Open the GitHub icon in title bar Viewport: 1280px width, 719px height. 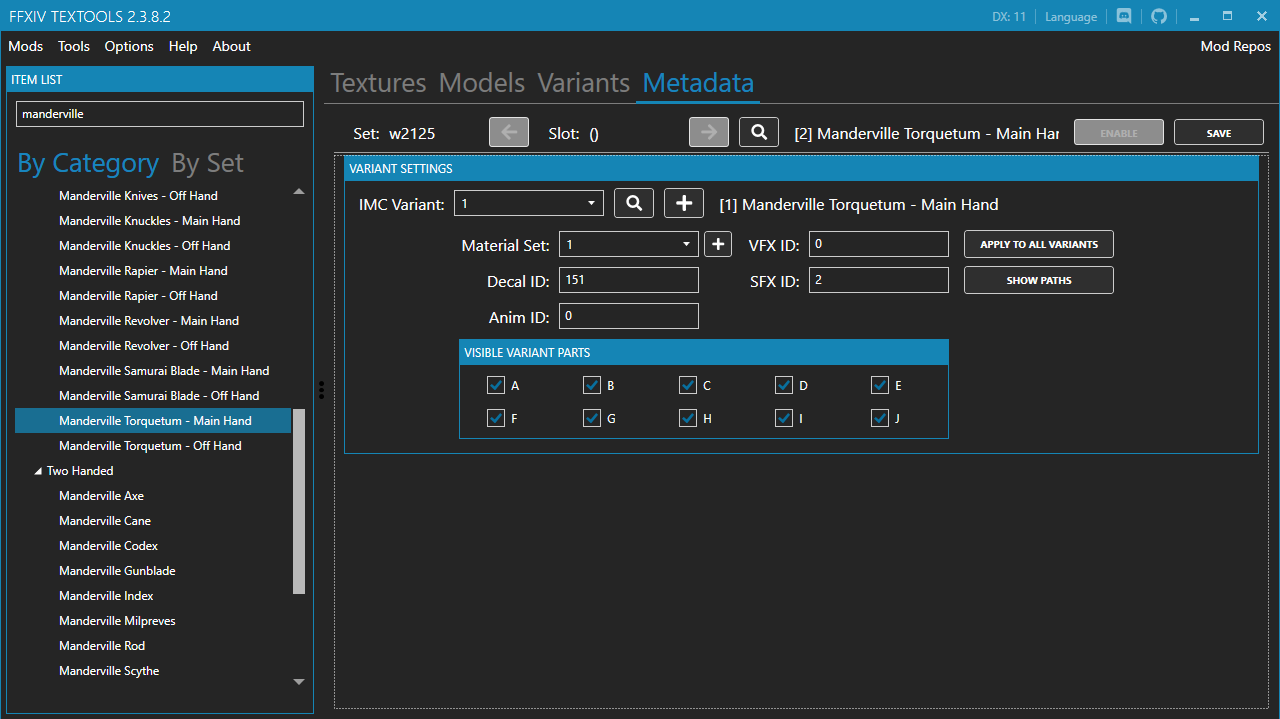1159,16
